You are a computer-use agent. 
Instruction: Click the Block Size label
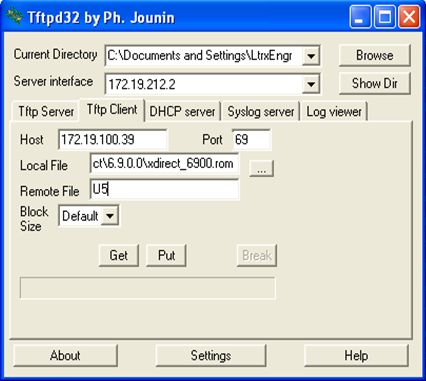click(34, 219)
